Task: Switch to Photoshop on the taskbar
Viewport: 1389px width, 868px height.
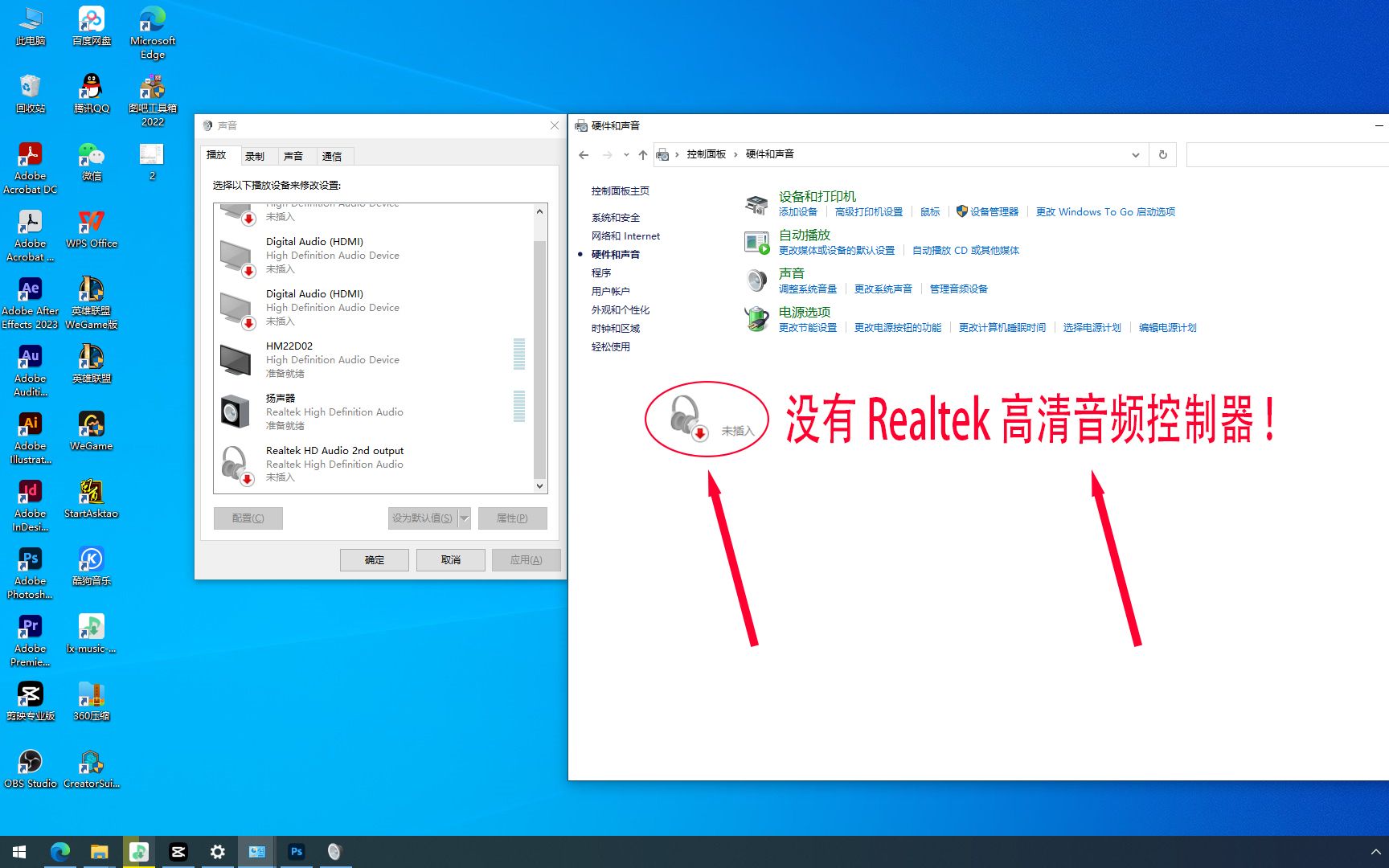Action: point(296,852)
